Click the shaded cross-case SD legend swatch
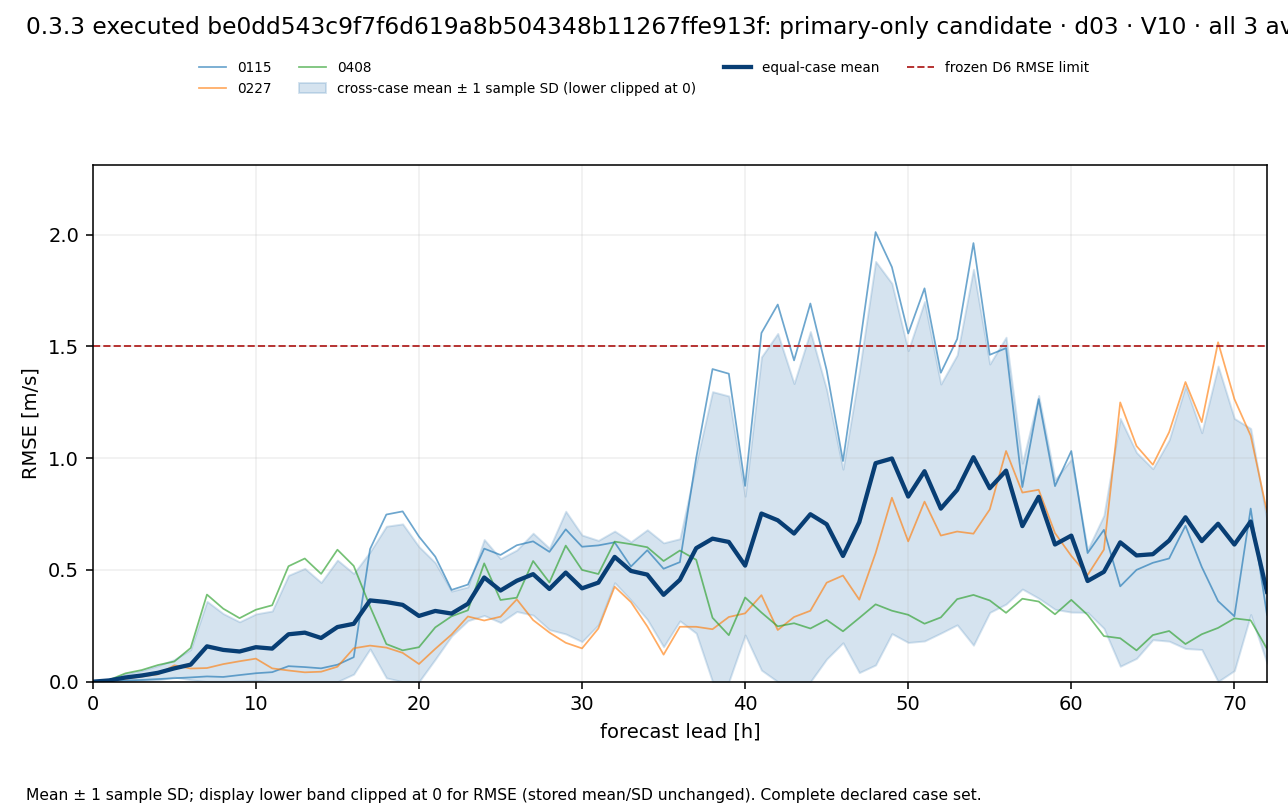The width and height of the screenshot is (1288, 812). (313, 89)
